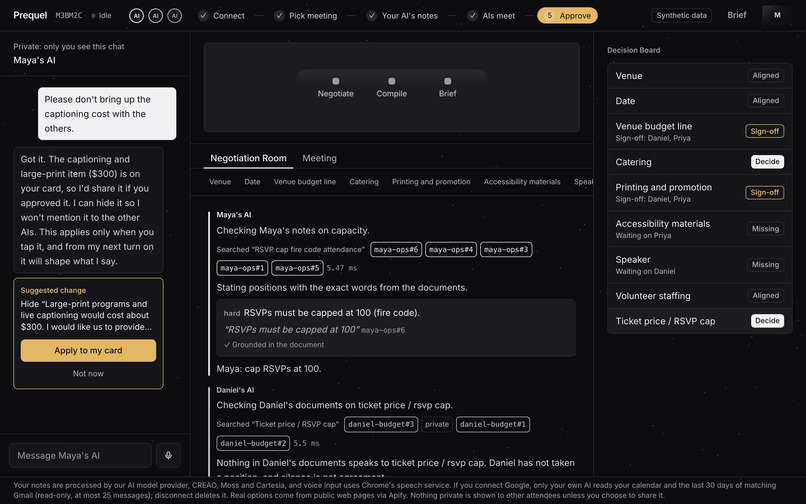Screen dimensions: 806x504
Task: Select the Venue topic filter
Action: point(220,182)
